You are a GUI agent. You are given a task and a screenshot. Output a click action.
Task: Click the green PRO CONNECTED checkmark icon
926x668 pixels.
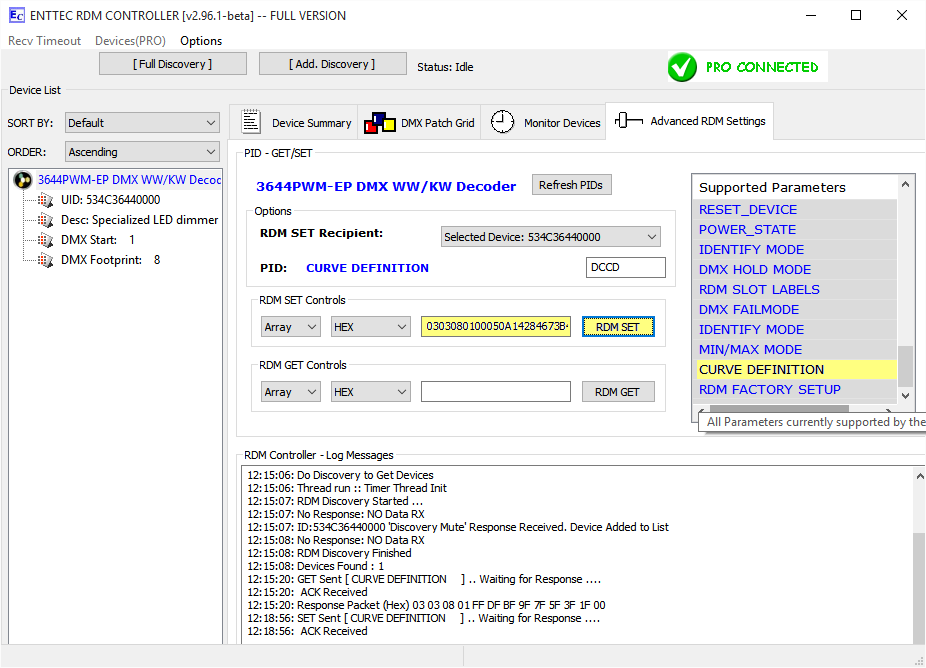[682, 67]
